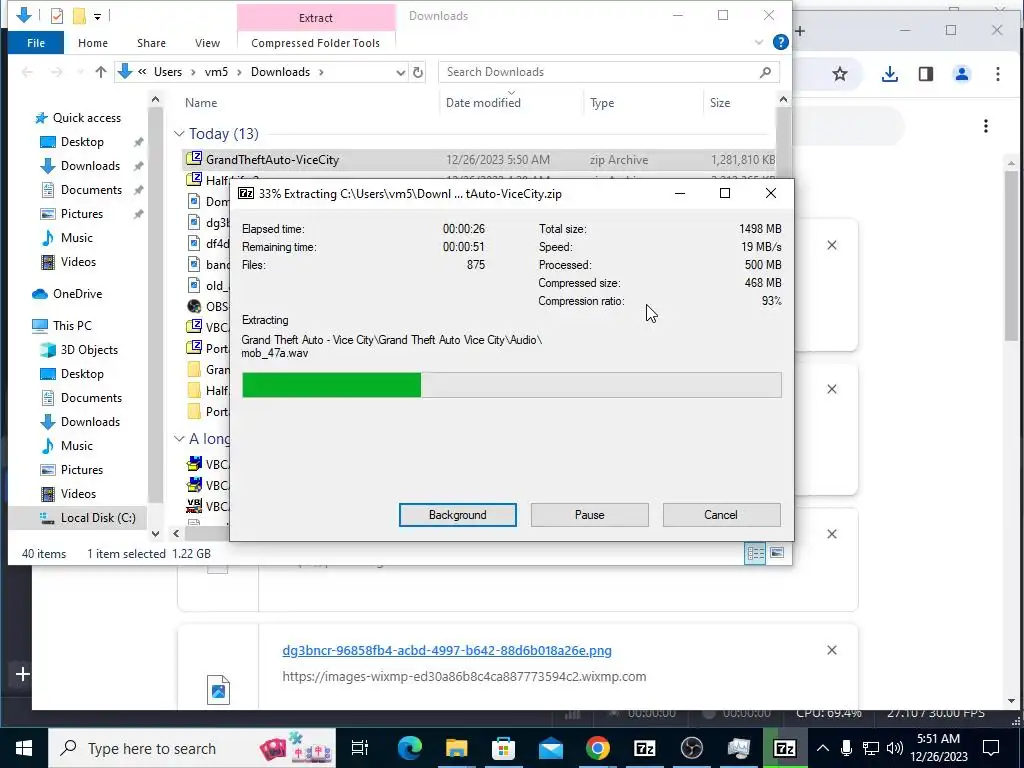
Task: Click the extraction progress bar
Action: (511, 385)
